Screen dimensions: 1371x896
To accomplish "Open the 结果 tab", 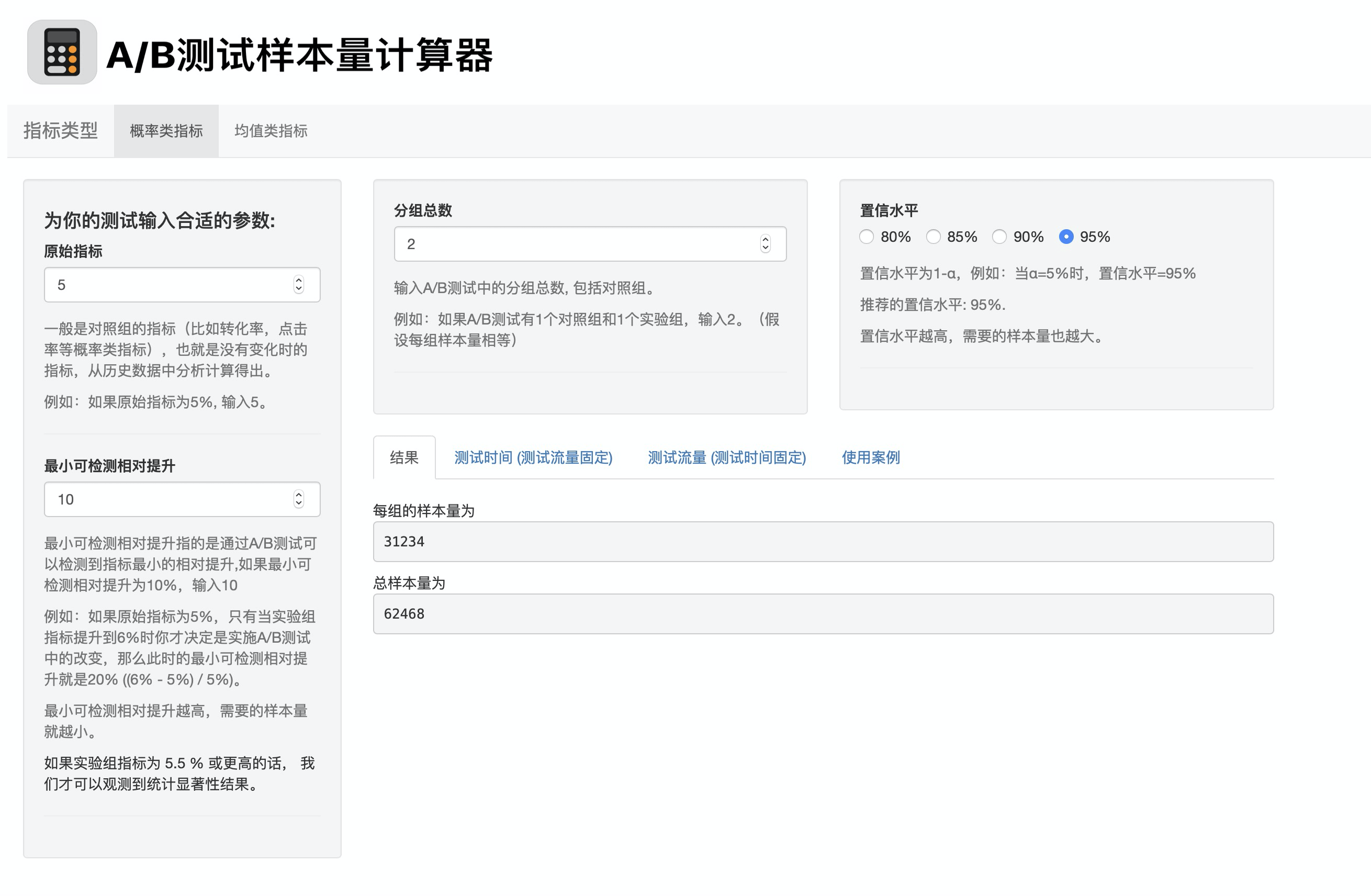I will click(x=404, y=457).
